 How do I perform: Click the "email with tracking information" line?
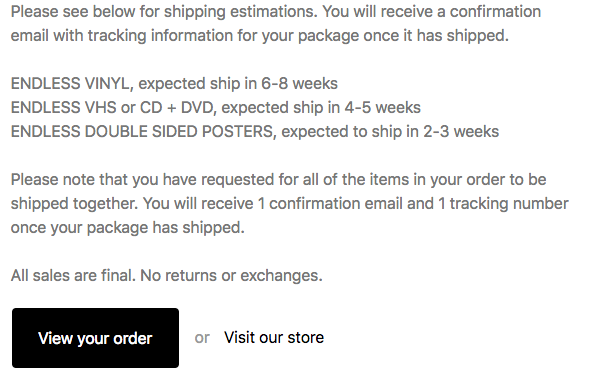click(260, 36)
